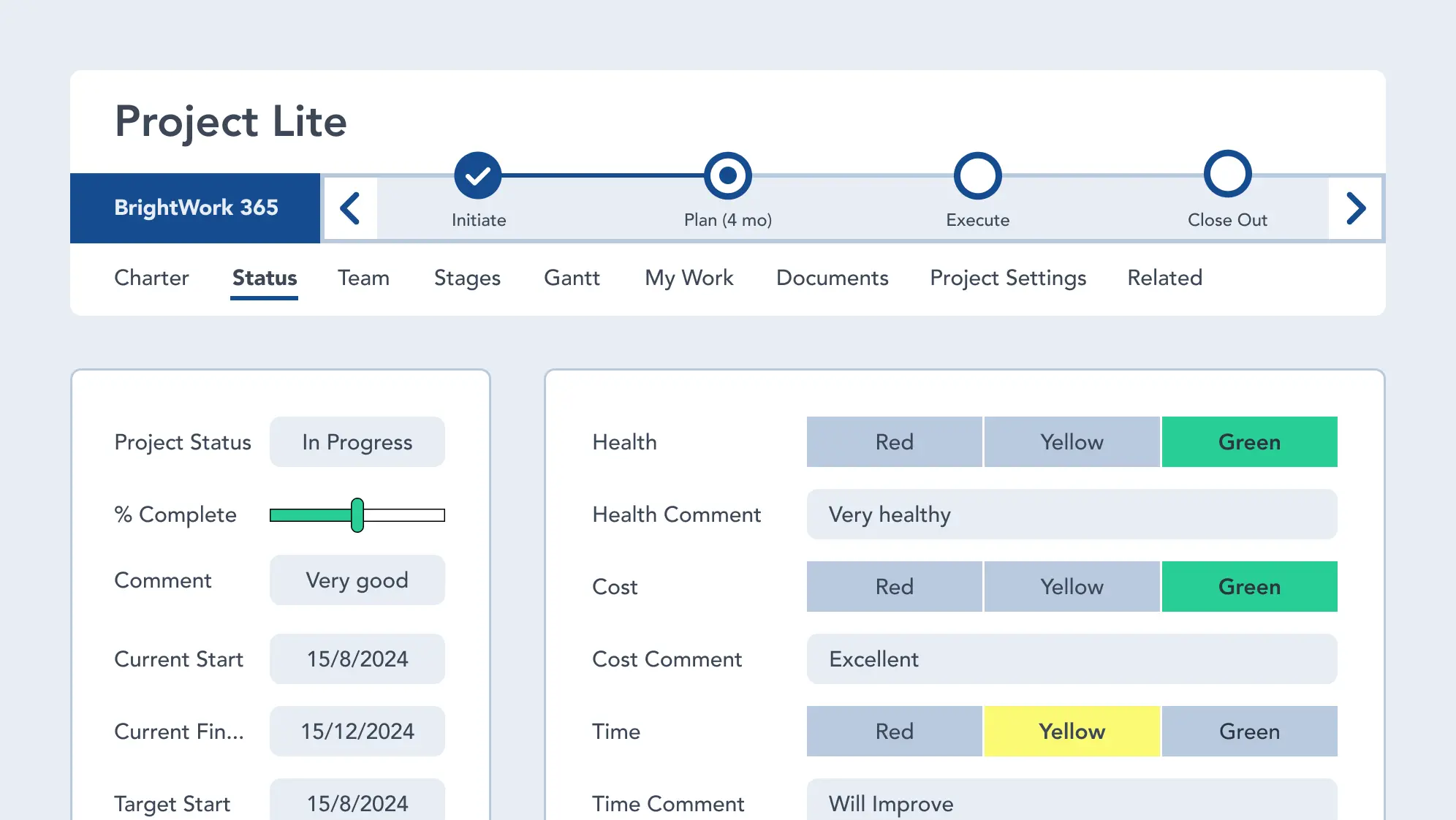Select the Team tab item
Viewport: 1456px width, 820px height.
coord(363,278)
